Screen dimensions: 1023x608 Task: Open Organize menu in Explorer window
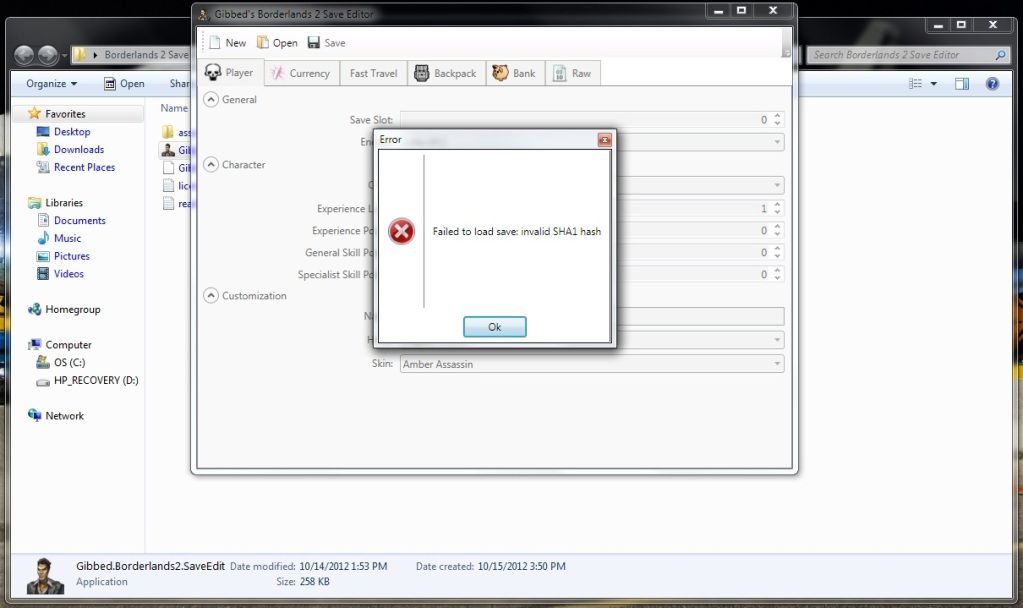52,84
